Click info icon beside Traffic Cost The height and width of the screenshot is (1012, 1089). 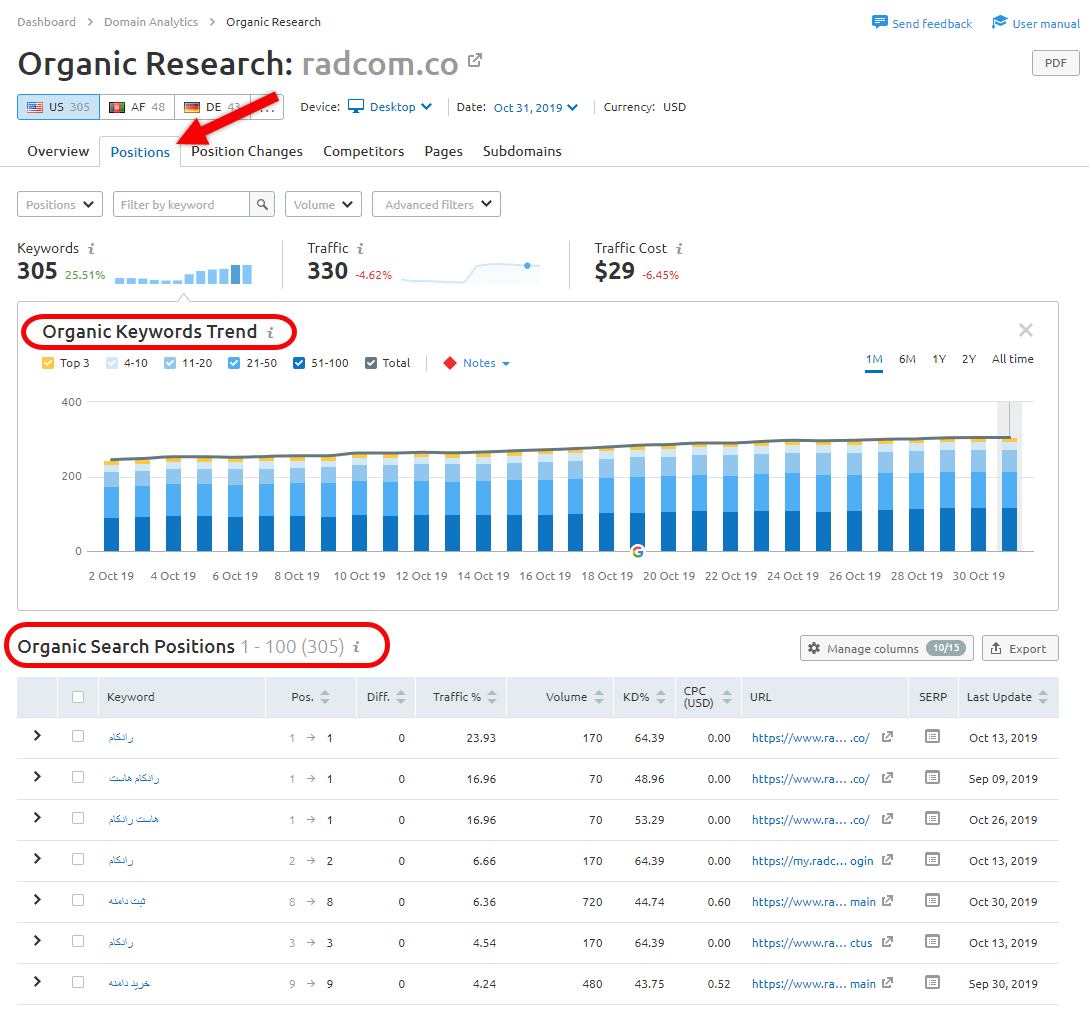tap(679, 249)
